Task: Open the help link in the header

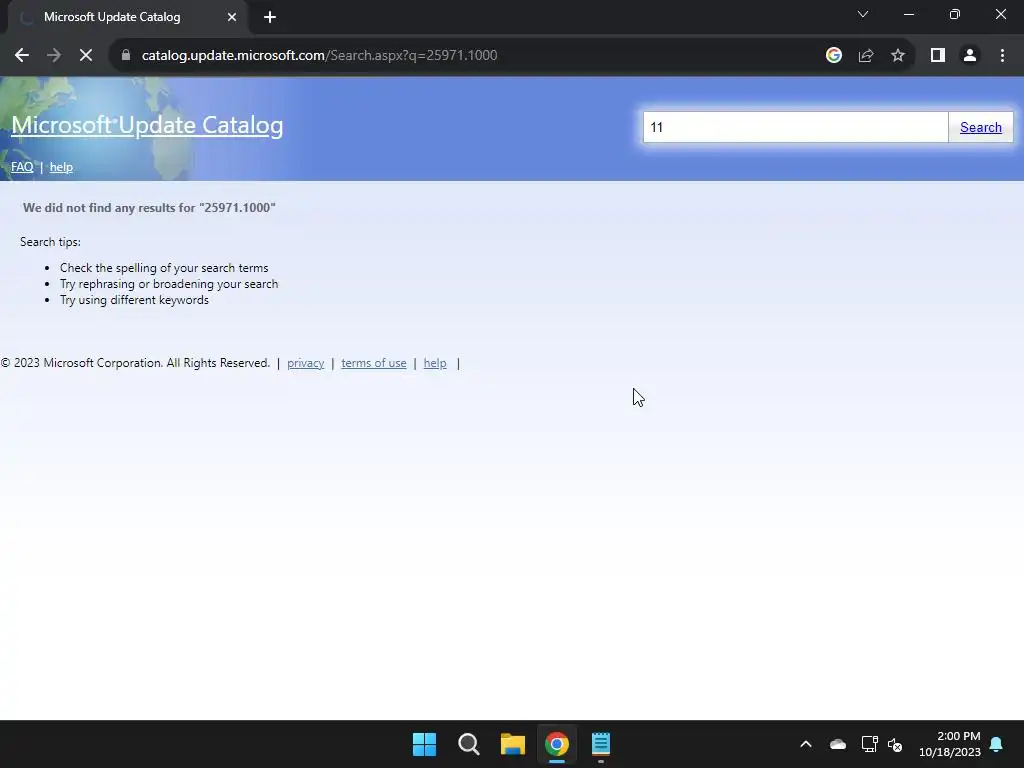Action: pos(61,167)
